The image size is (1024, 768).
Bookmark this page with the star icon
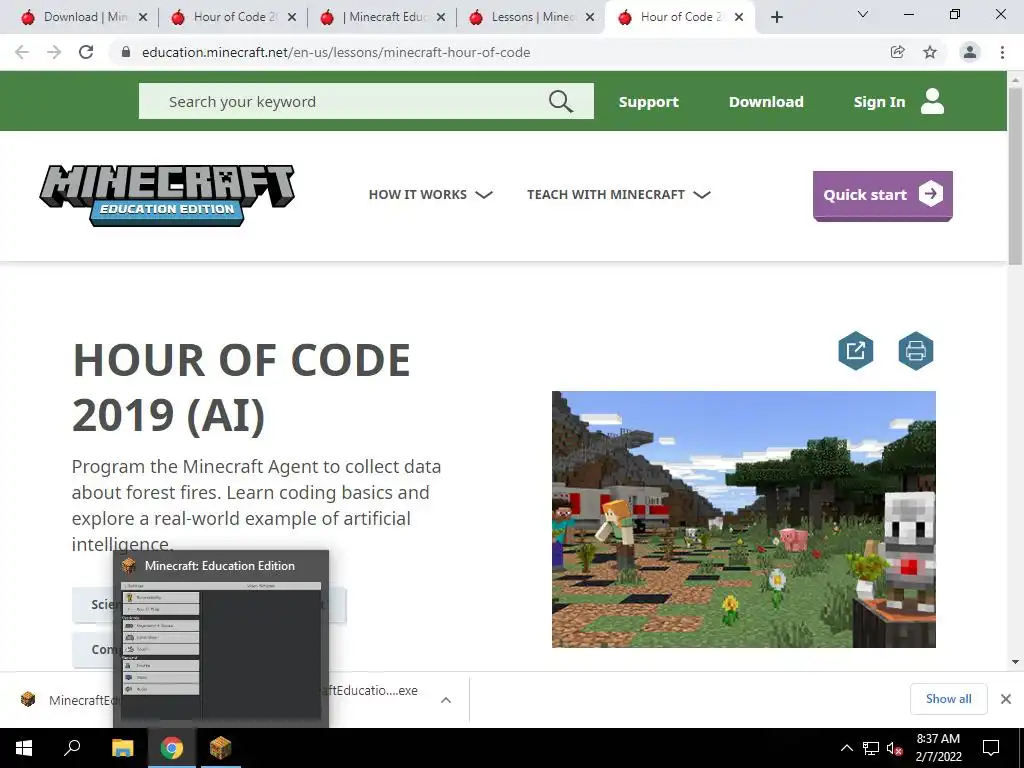pyautogui.click(x=930, y=52)
